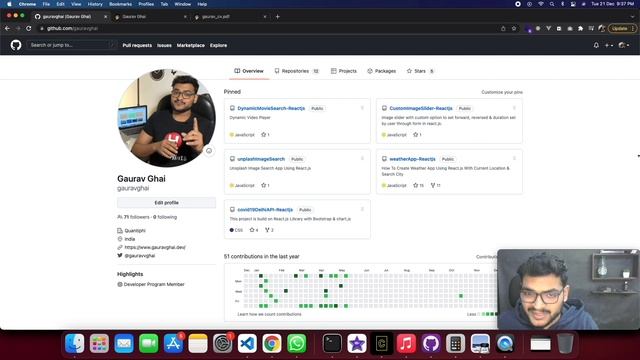Open the App Store from the dock
This screenshot has width=640, height=360.
pos(173,343)
